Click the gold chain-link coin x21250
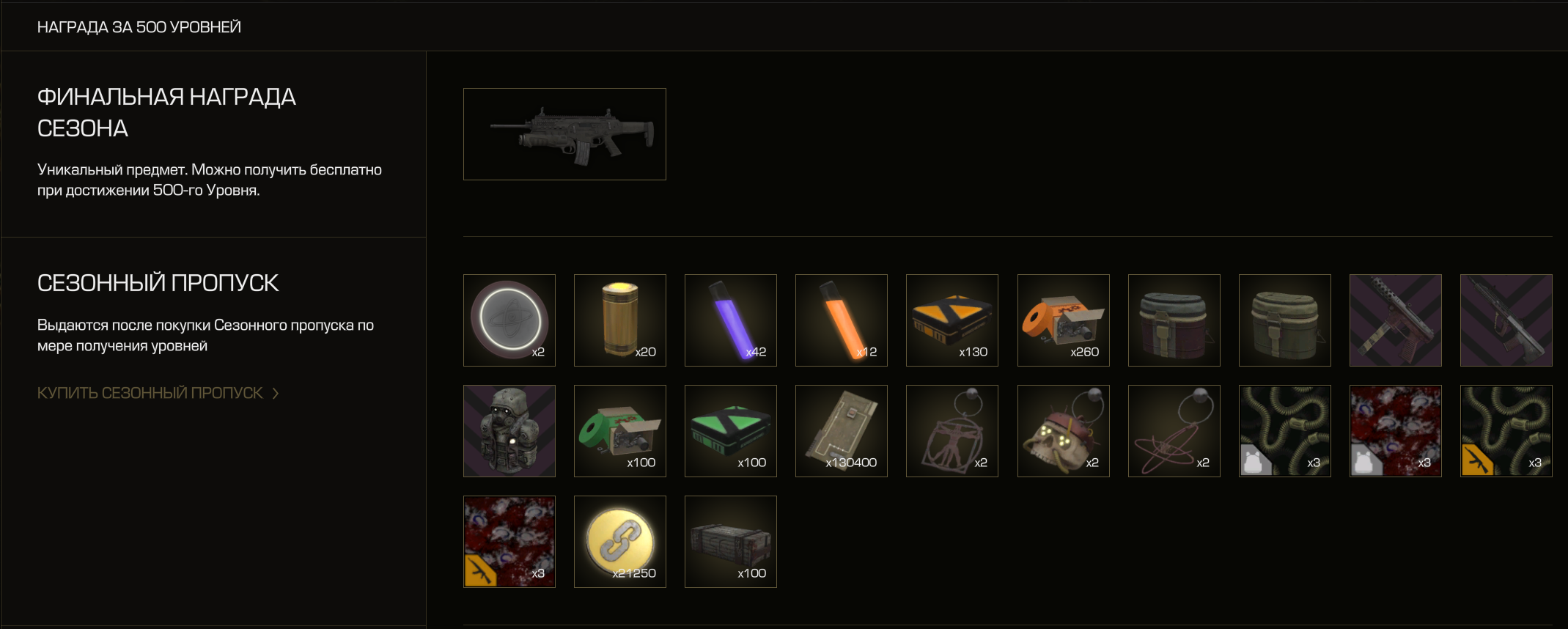This screenshot has width=1568, height=629. pyautogui.click(x=620, y=542)
